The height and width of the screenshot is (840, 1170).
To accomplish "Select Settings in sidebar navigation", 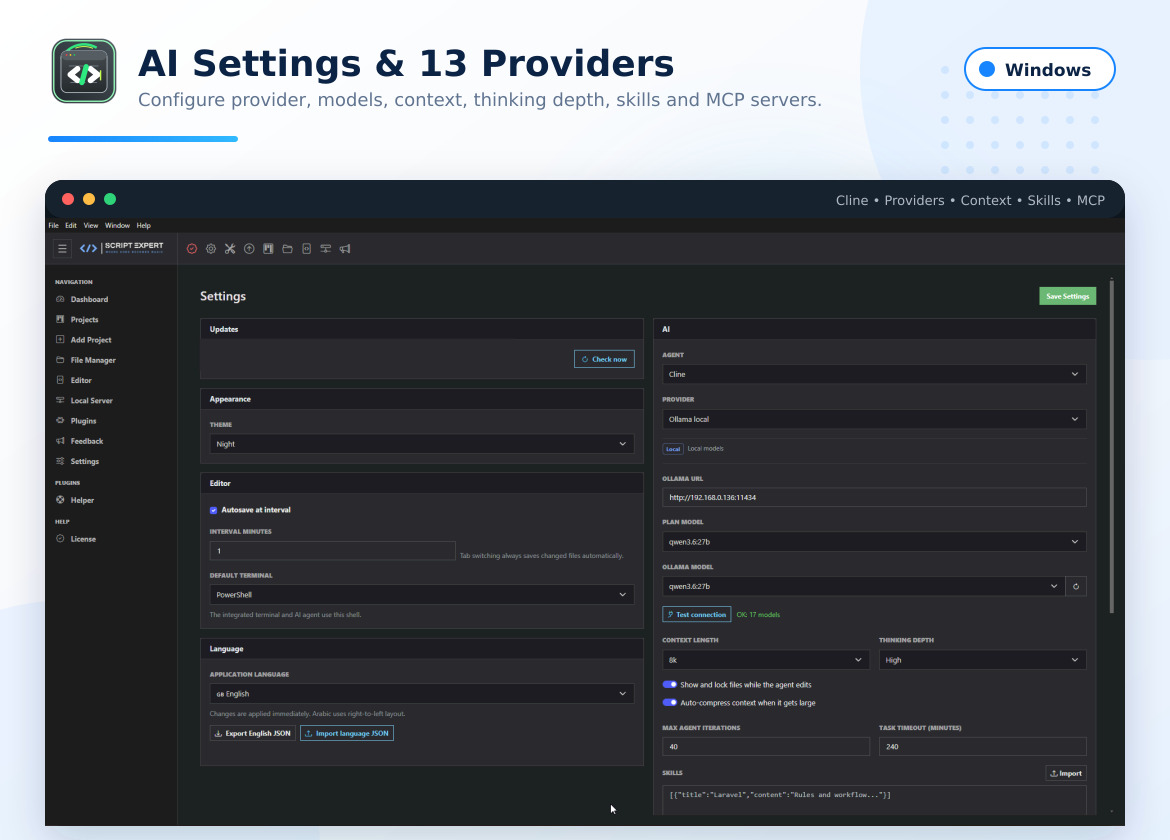I will point(84,461).
